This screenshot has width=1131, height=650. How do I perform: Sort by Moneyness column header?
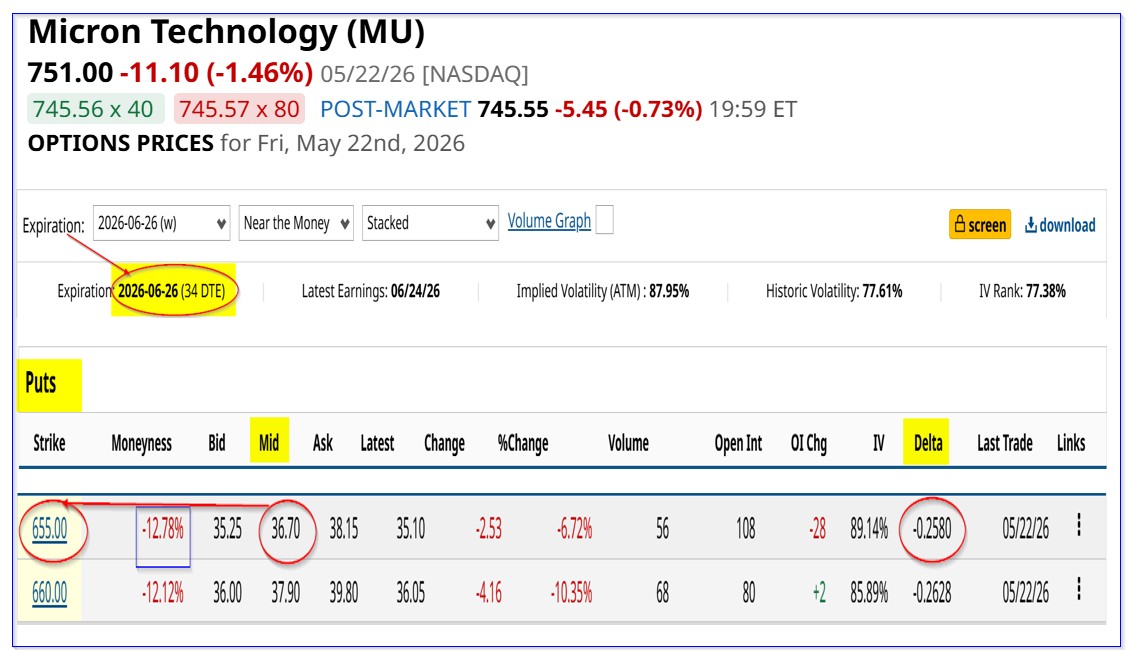(x=141, y=443)
